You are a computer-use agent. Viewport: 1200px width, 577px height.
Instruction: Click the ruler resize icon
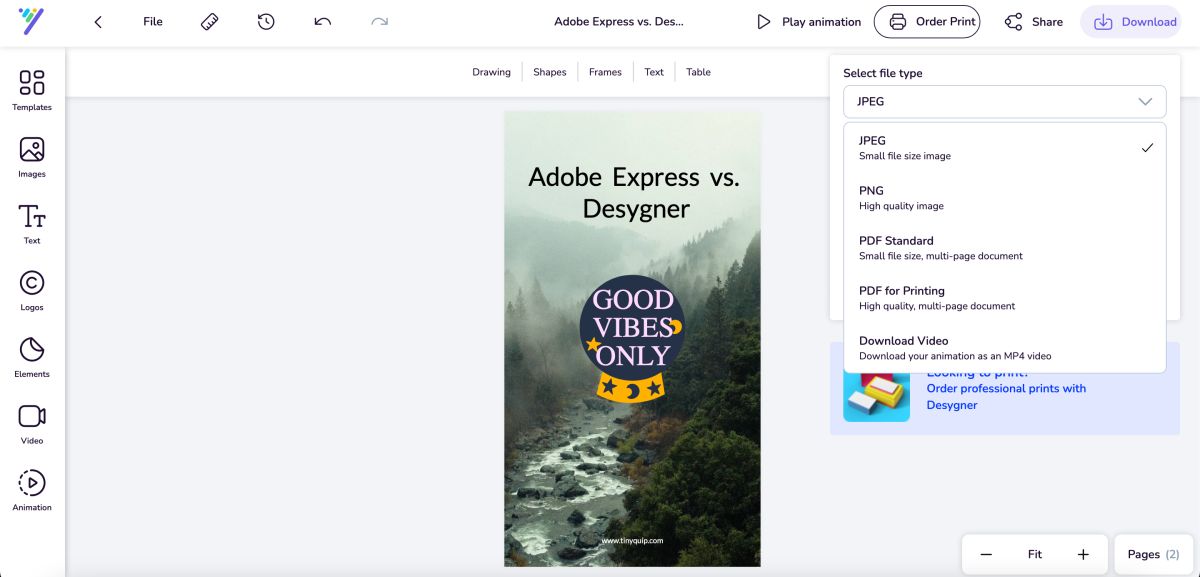[x=209, y=21]
